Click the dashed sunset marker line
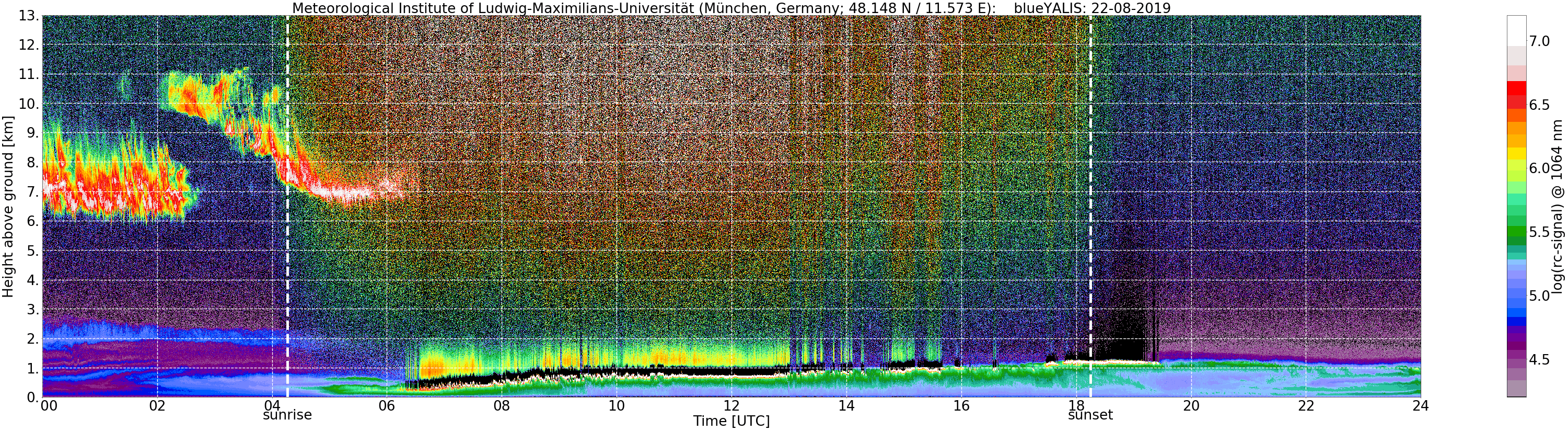 1090,206
